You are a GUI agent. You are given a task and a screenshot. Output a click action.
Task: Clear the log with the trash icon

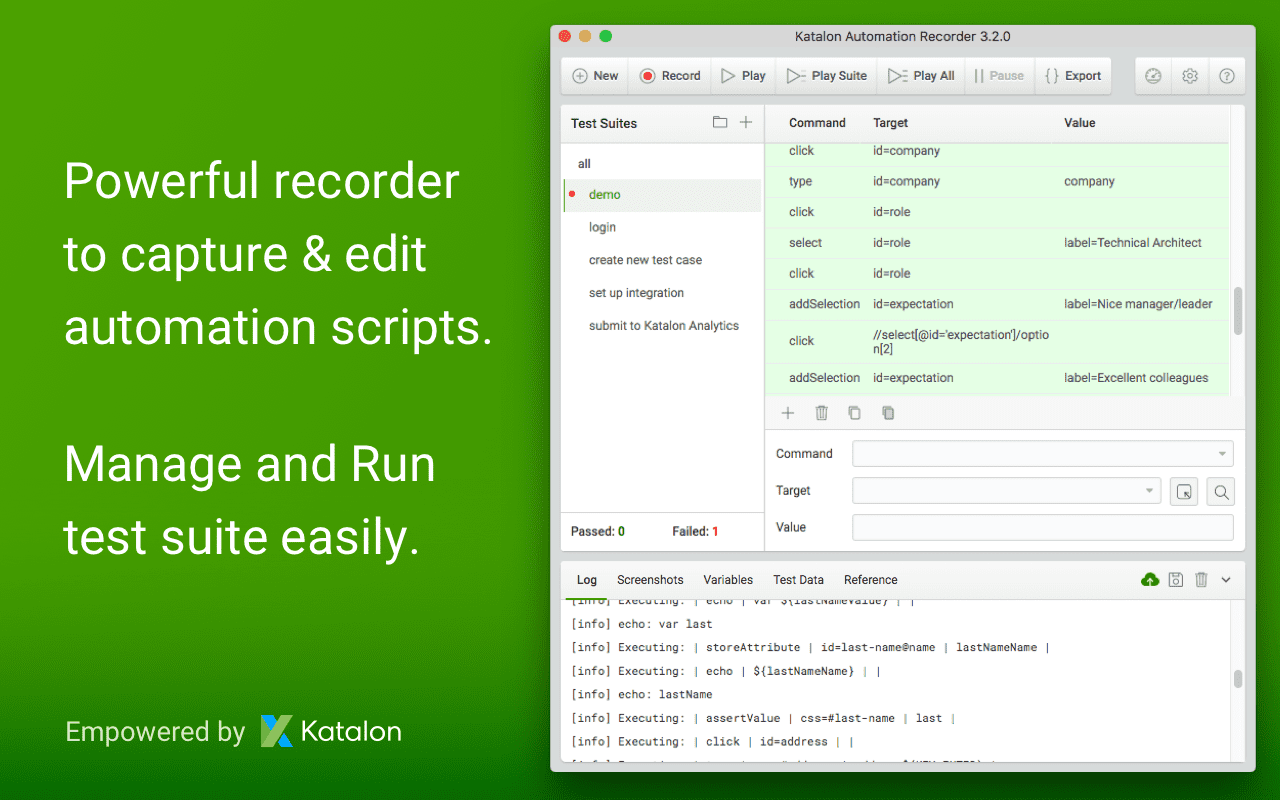tap(1201, 579)
